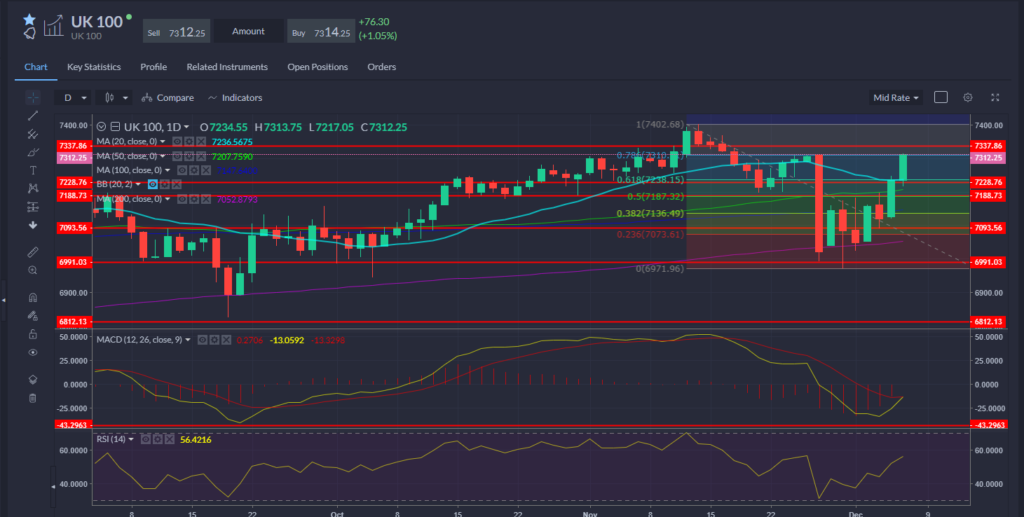Click the Compare button
The image size is (1024, 517).
(168, 97)
